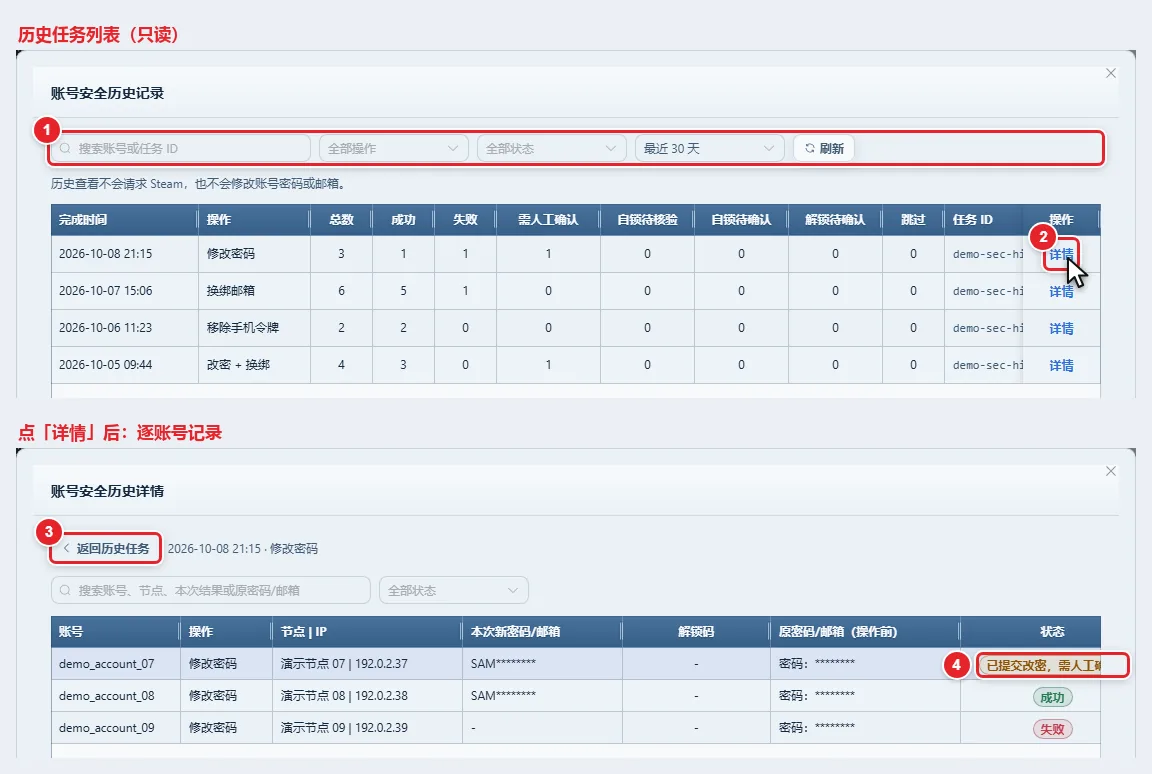The height and width of the screenshot is (774, 1152).
Task: Click the 换绑邮箱 operation cell
Action: point(254,291)
